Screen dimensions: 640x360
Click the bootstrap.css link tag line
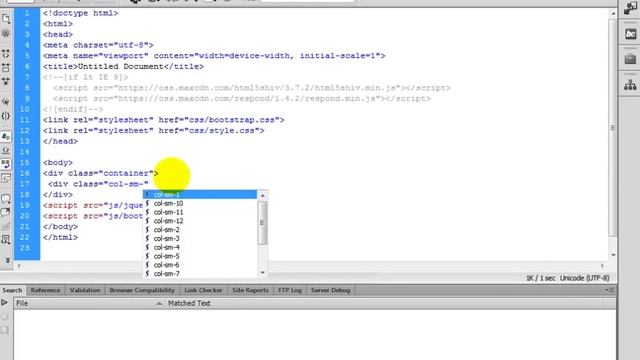click(164, 120)
